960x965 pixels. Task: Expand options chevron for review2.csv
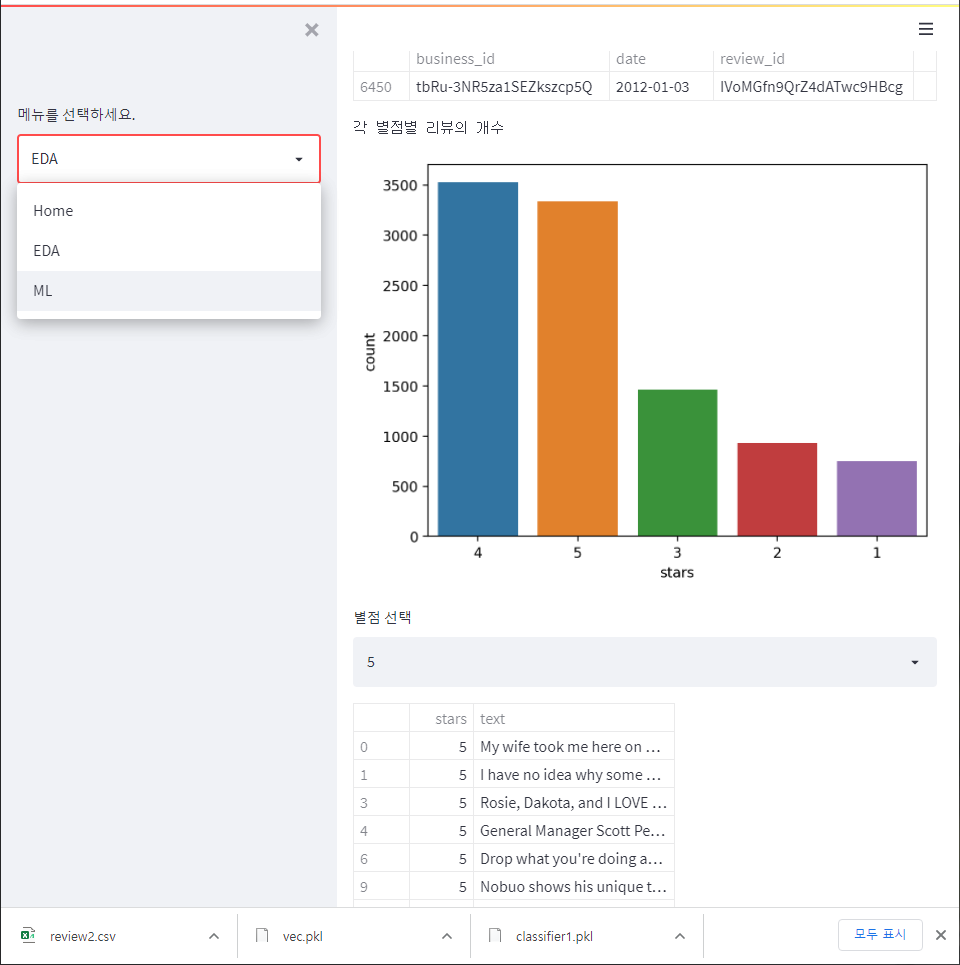click(214, 936)
